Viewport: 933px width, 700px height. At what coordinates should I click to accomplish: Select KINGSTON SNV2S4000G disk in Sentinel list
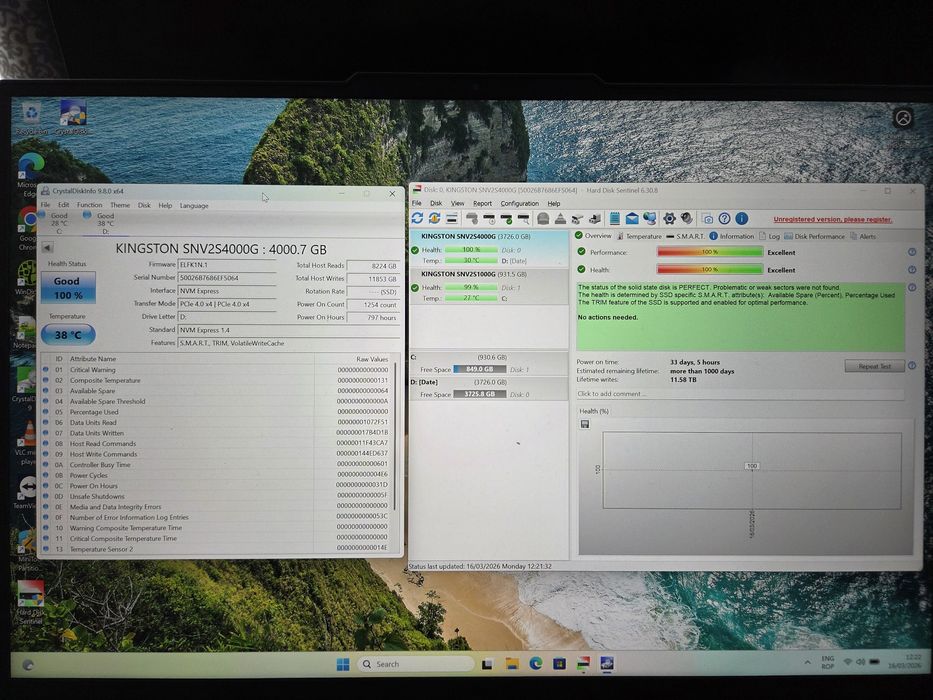click(x=489, y=248)
